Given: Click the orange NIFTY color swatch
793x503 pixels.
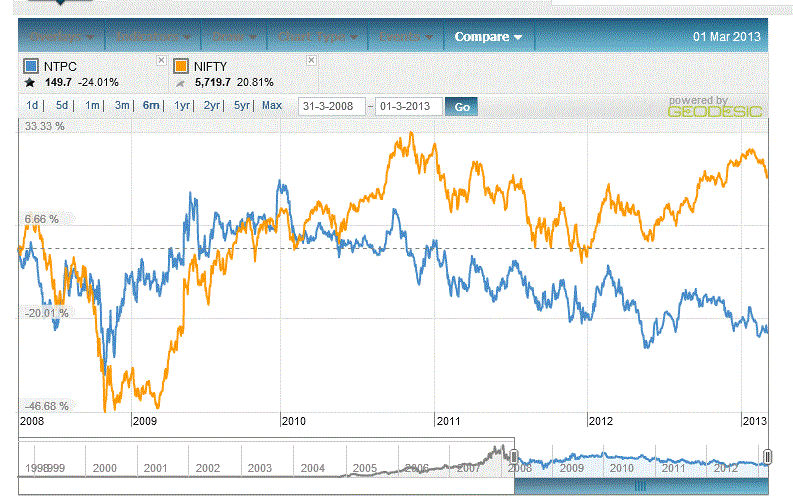Looking at the screenshot, I should [x=181, y=66].
